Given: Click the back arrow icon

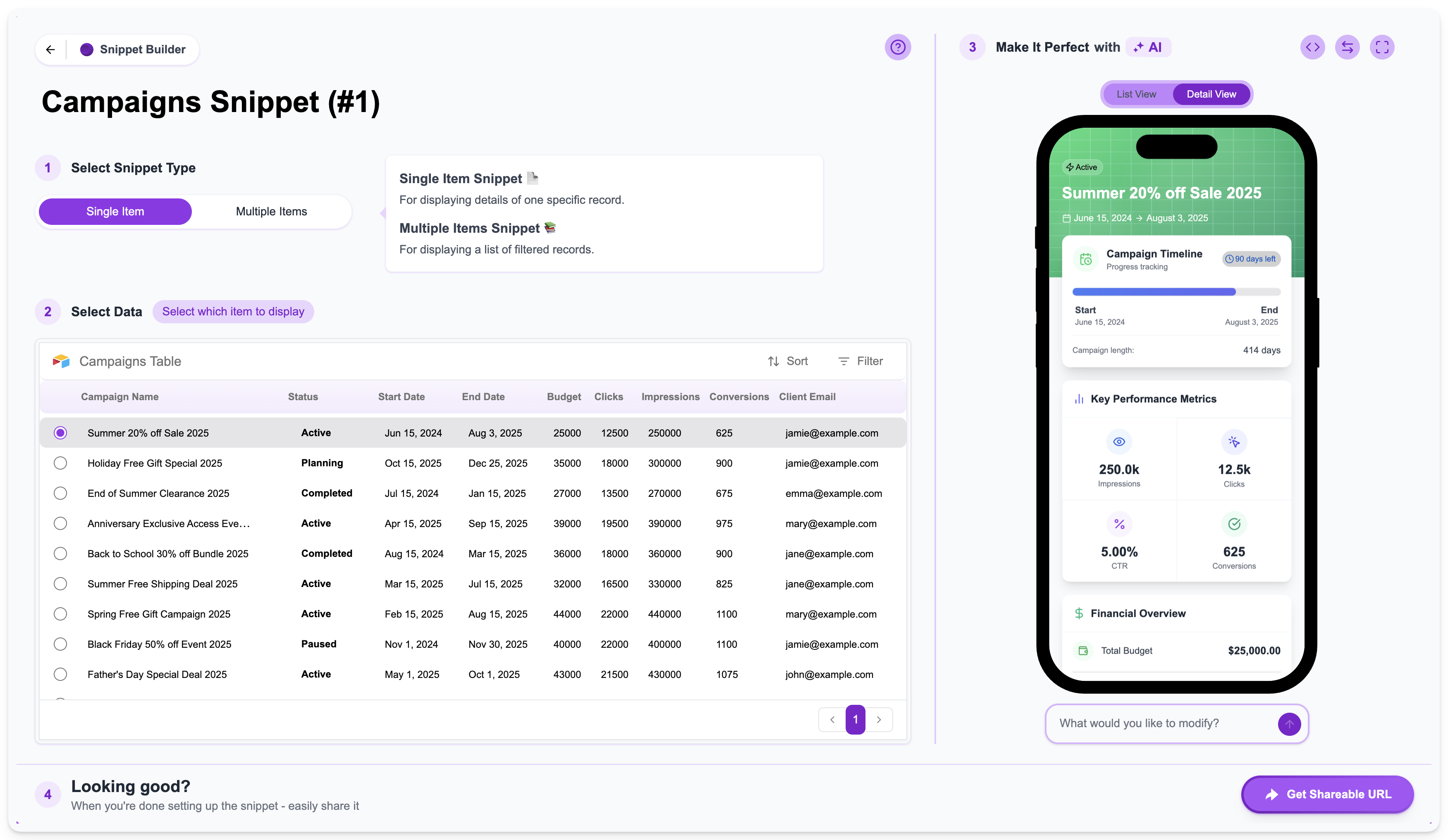Looking at the screenshot, I should tap(50, 50).
